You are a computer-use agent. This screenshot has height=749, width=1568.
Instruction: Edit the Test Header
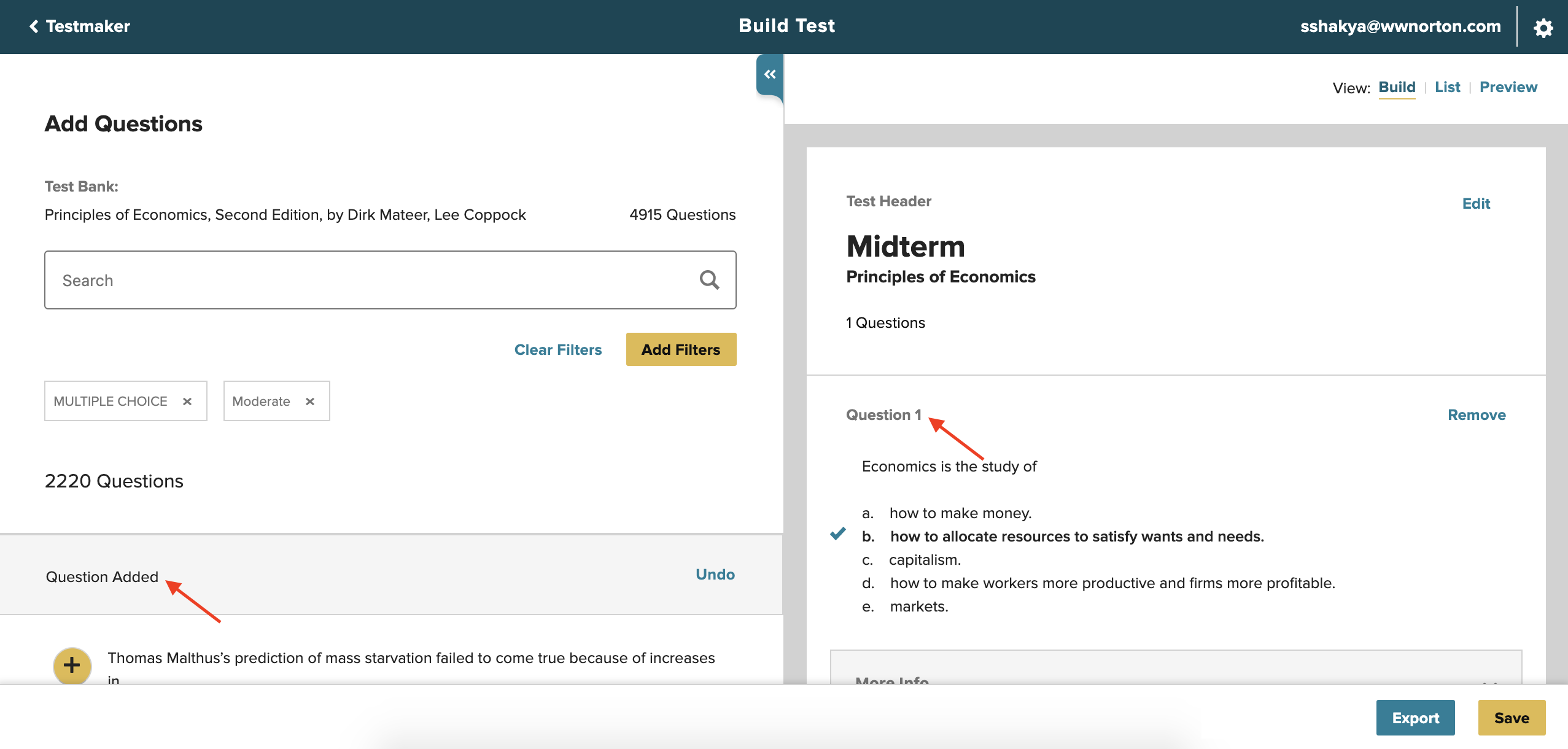point(1475,204)
